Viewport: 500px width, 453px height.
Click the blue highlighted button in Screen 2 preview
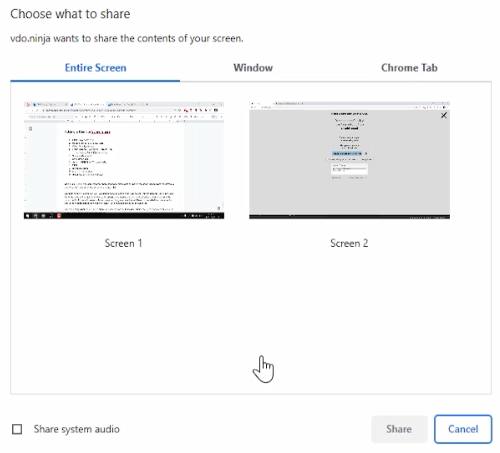(x=347, y=153)
